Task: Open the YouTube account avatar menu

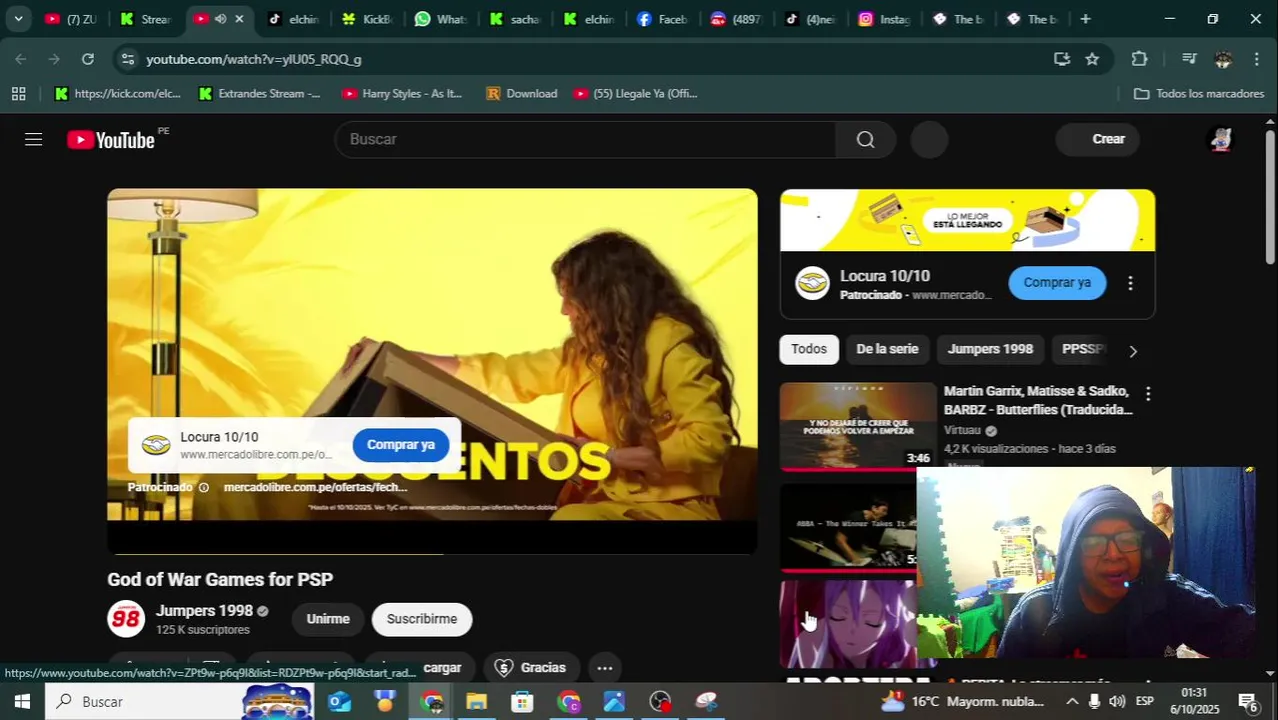Action: click(1221, 139)
